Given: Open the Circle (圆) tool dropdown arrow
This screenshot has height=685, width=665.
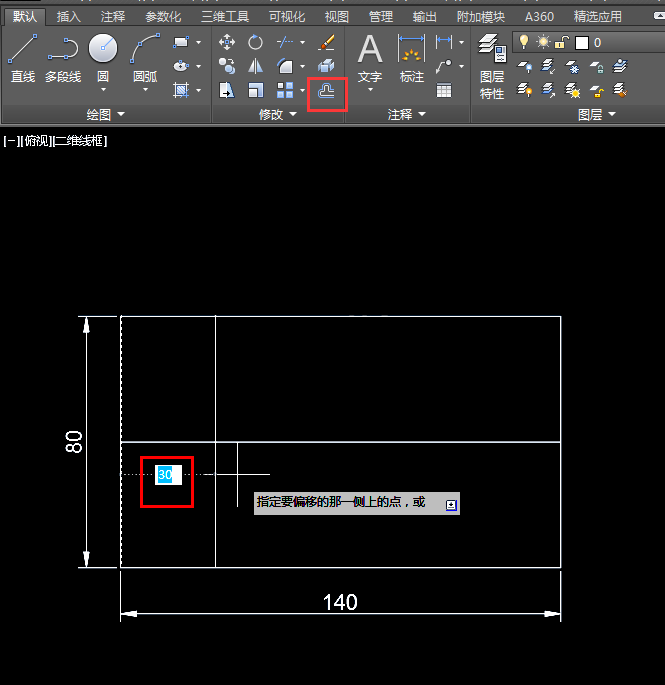Looking at the screenshot, I should (x=103, y=90).
